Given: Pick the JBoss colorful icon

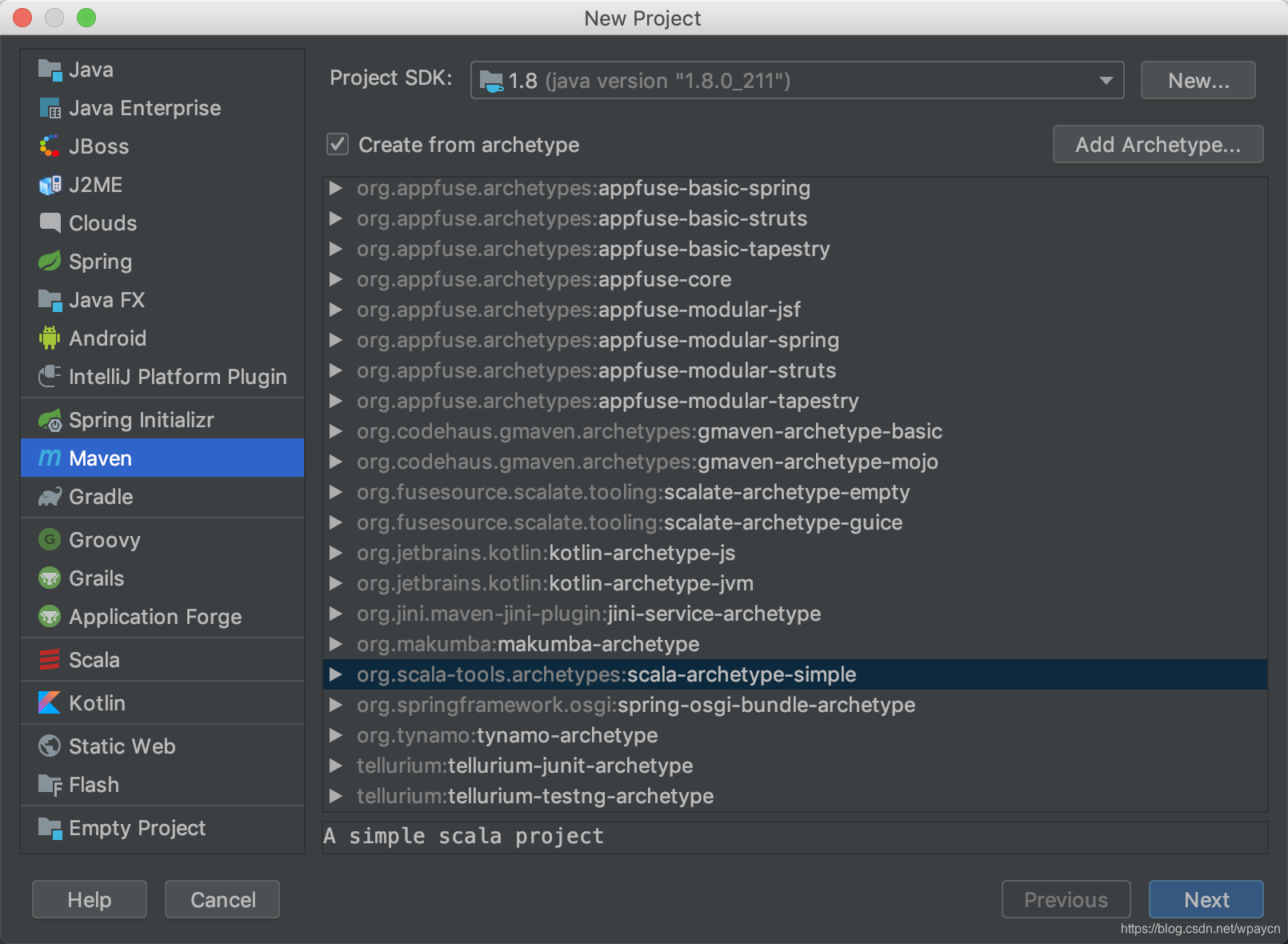Looking at the screenshot, I should click(50, 146).
